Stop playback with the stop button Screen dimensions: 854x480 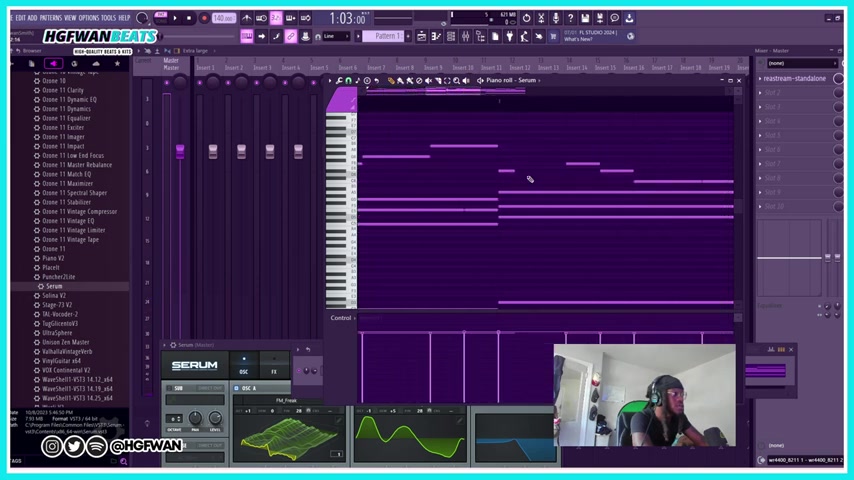pos(189,18)
